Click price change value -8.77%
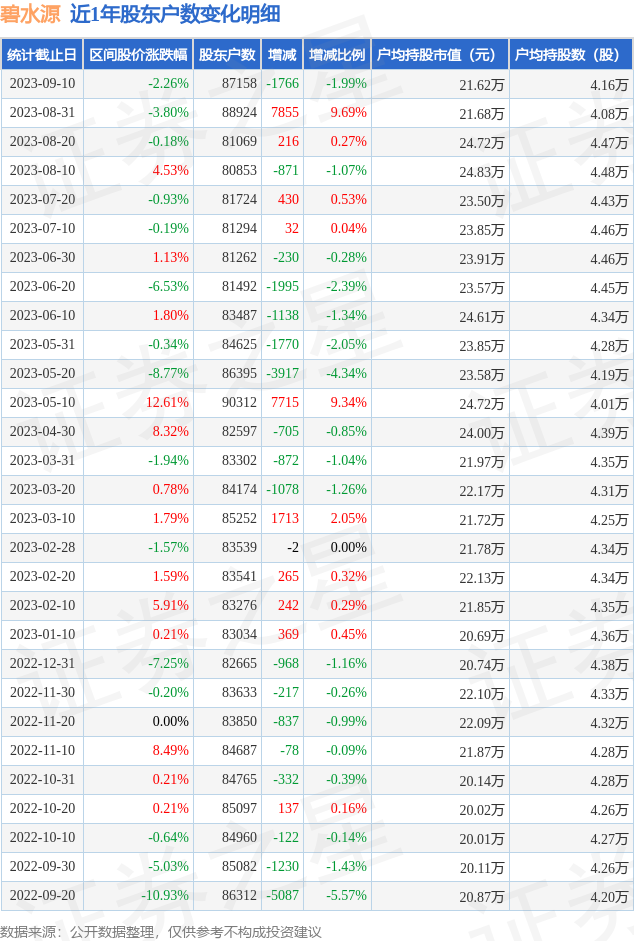 (x=169, y=373)
